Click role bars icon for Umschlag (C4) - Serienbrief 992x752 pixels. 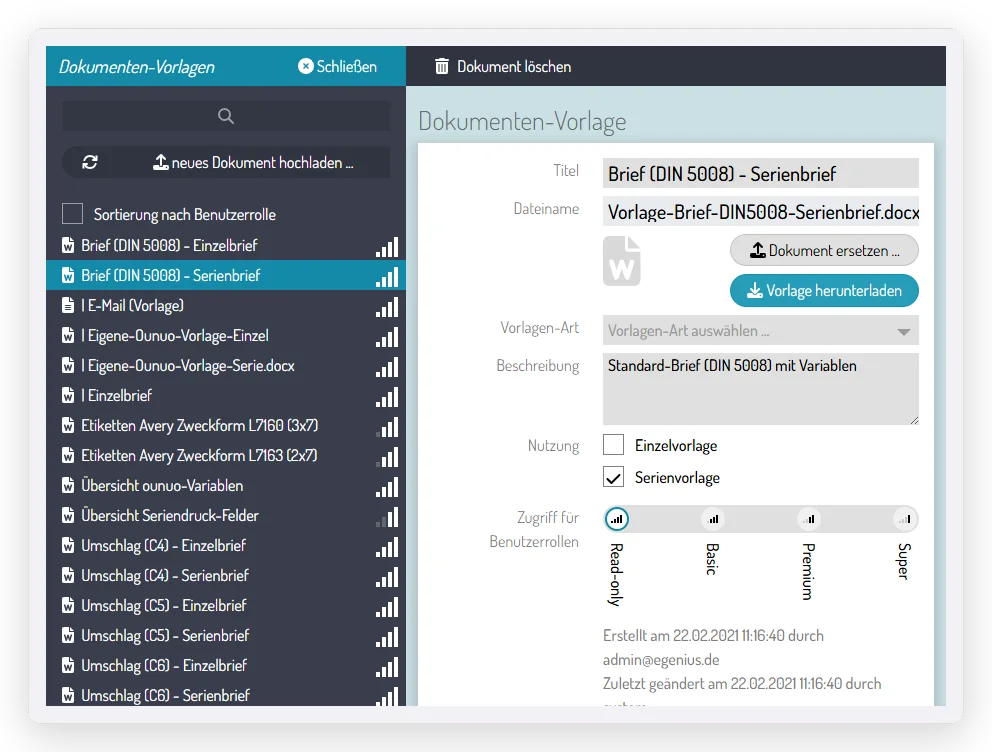(387, 577)
